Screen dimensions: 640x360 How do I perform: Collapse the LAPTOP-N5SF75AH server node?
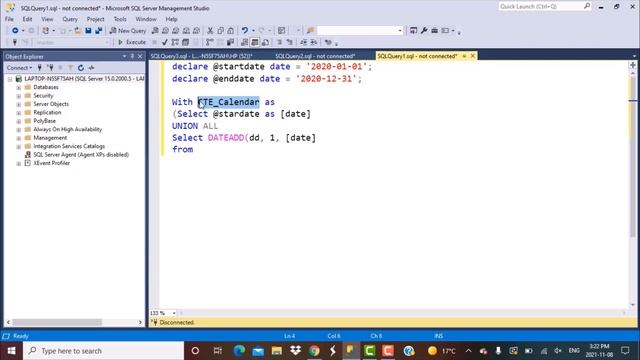[10, 79]
